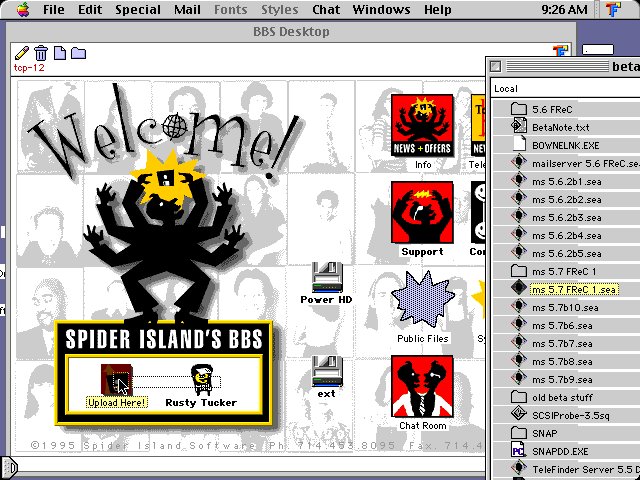Click the trash can toolbar icon

[41, 53]
